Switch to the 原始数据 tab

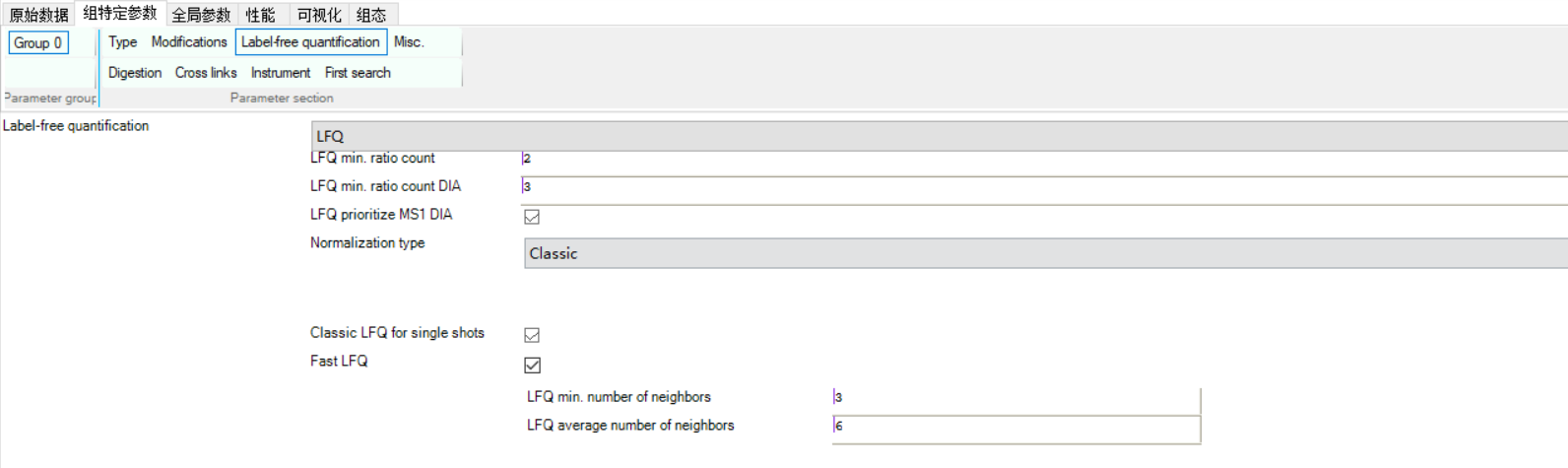click(39, 15)
